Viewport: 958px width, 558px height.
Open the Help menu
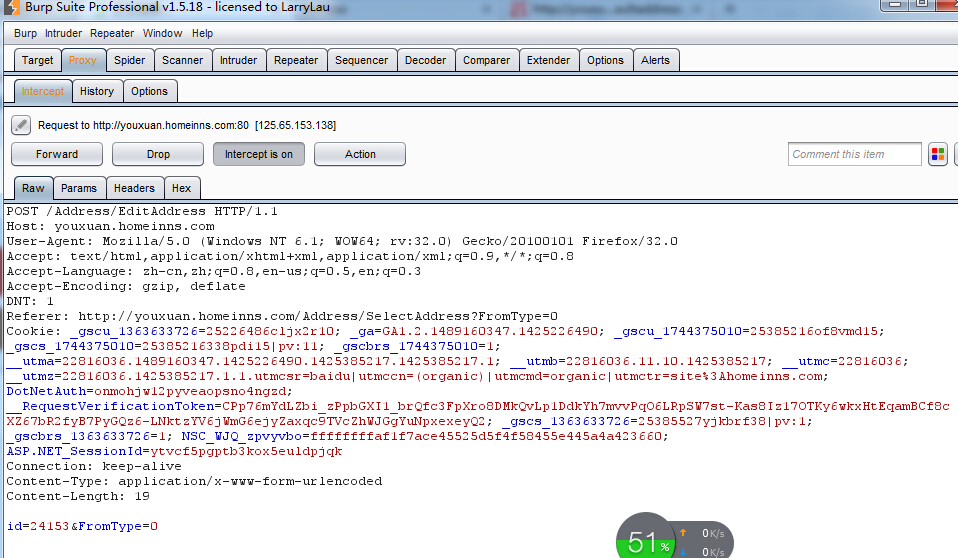pos(202,33)
